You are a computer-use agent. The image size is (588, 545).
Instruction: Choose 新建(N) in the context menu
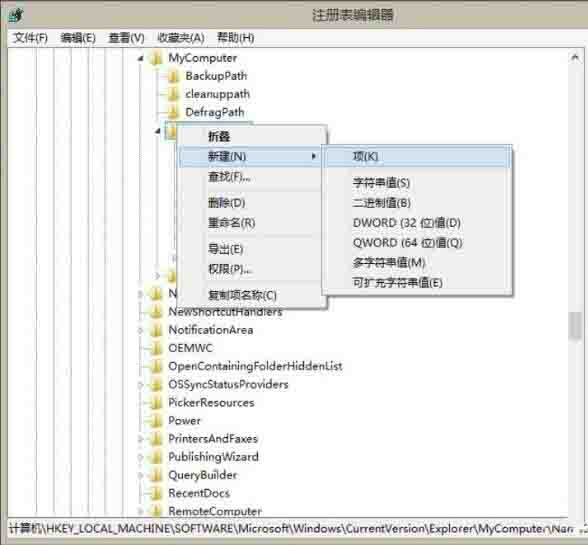[250, 156]
